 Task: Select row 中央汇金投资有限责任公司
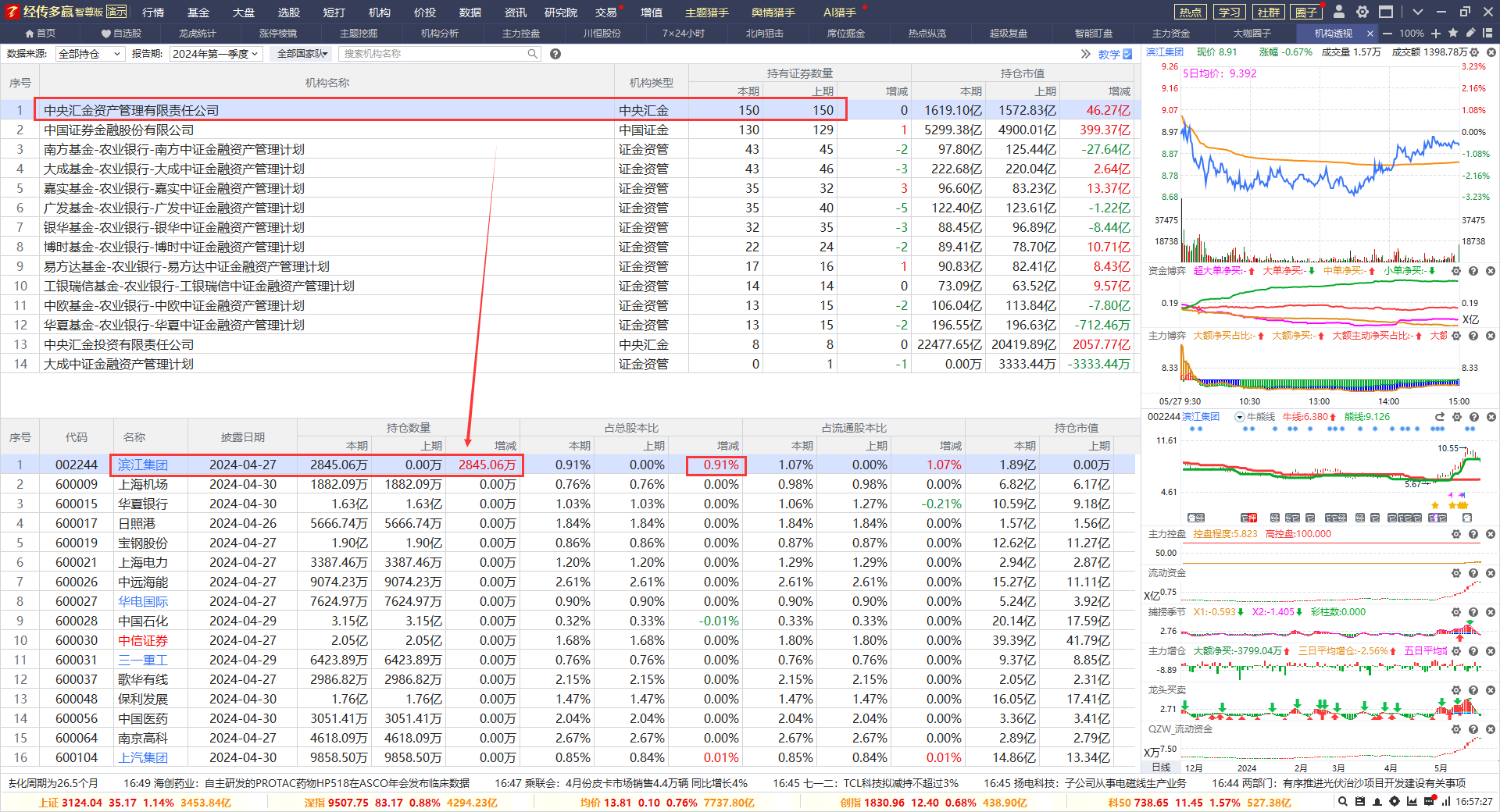pyautogui.click(x=569, y=344)
